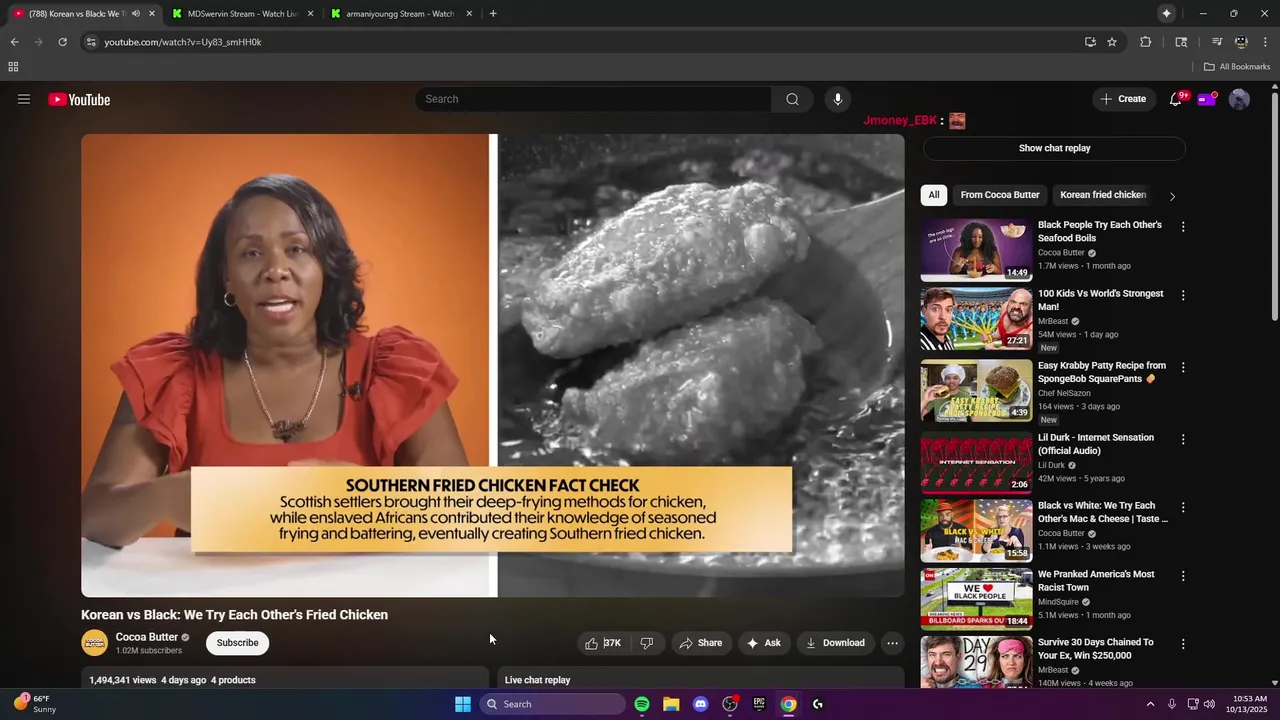
Task: Show chat replay
Action: pos(1054,148)
